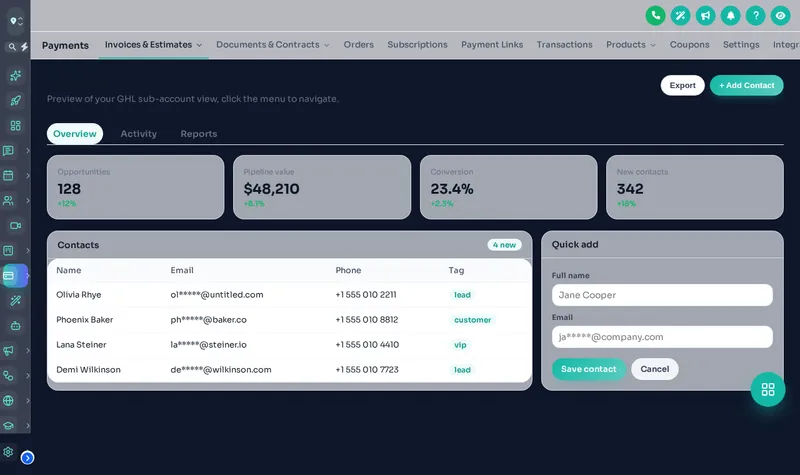The image size is (800, 475).
Task: Open the dashboard grid icon in sidebar
Action: pyautogui.click(x=15, y=126)
